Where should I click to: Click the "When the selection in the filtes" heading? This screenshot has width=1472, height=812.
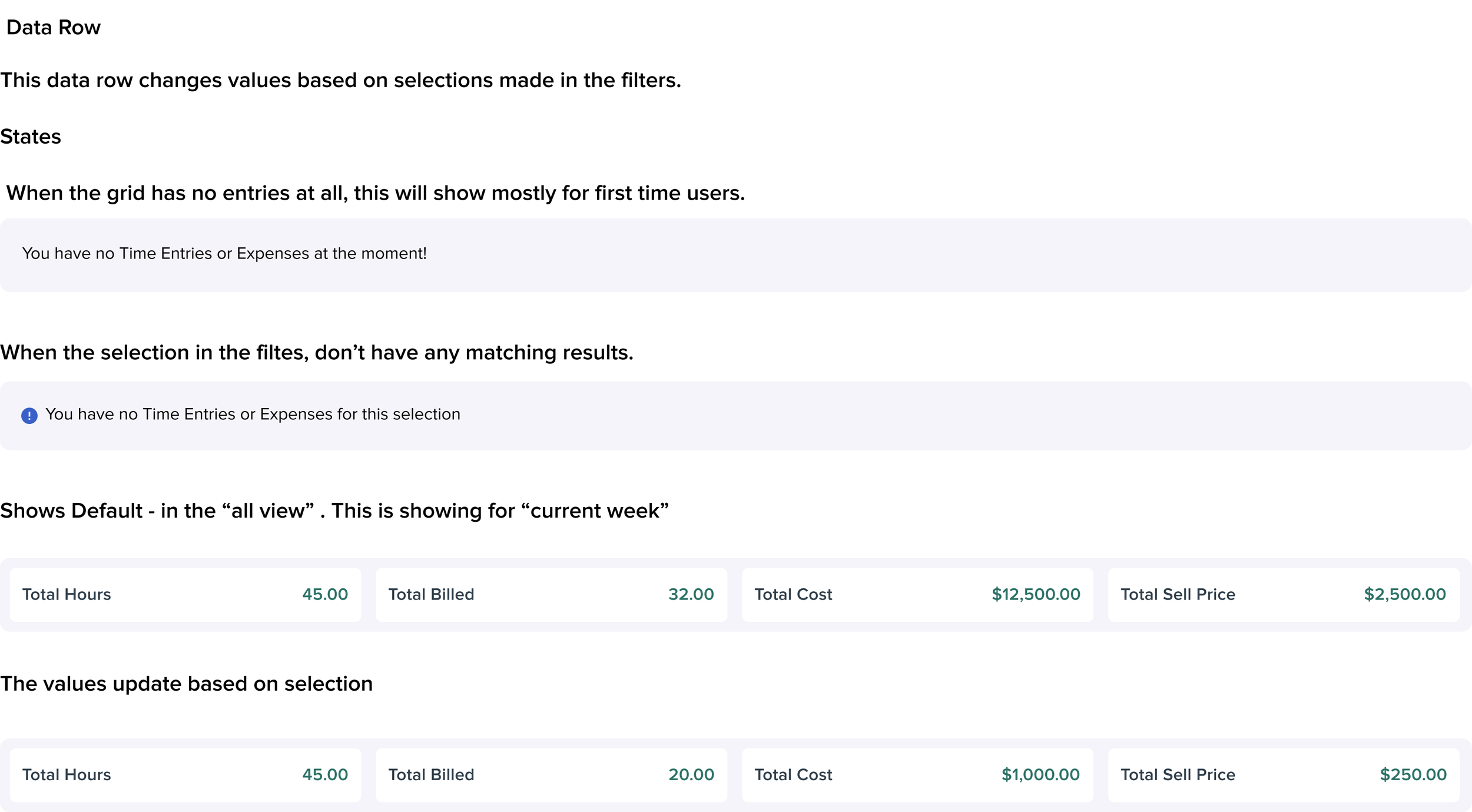tap(317, 353)
